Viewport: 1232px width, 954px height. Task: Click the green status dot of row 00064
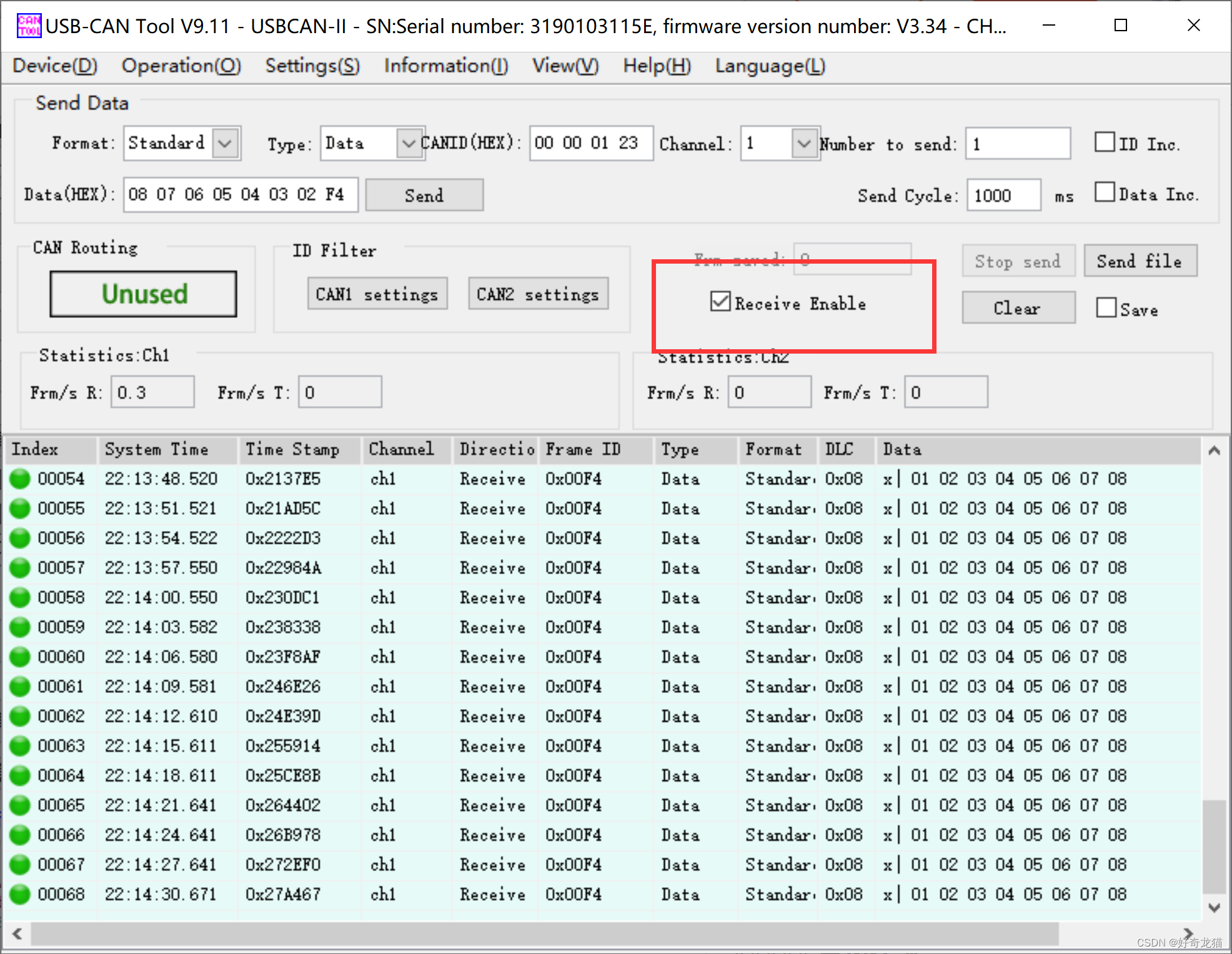[20, 775]
